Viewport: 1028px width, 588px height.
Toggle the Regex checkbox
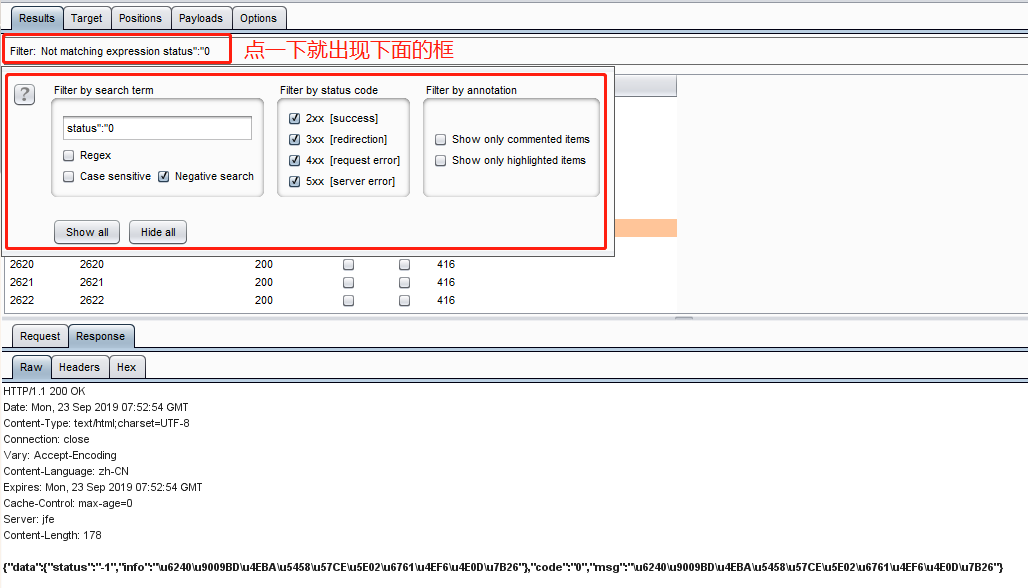tap(68, 155)
